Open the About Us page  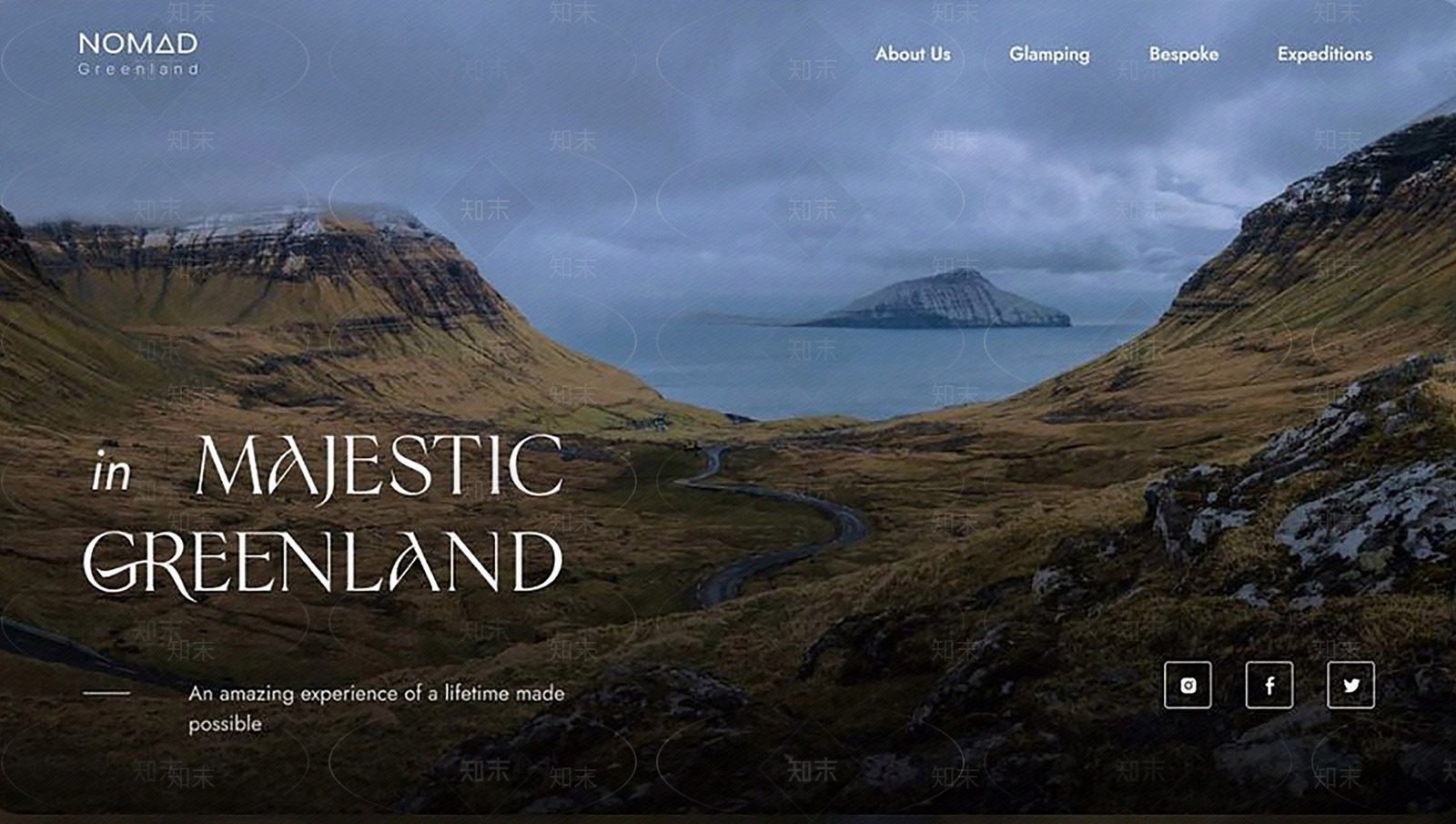(x=912, y=55)
